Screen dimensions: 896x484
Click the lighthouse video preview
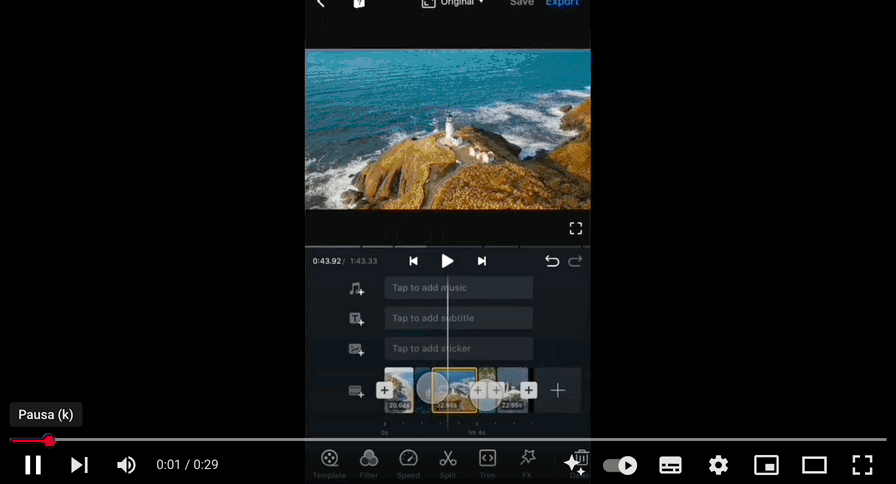448,130
